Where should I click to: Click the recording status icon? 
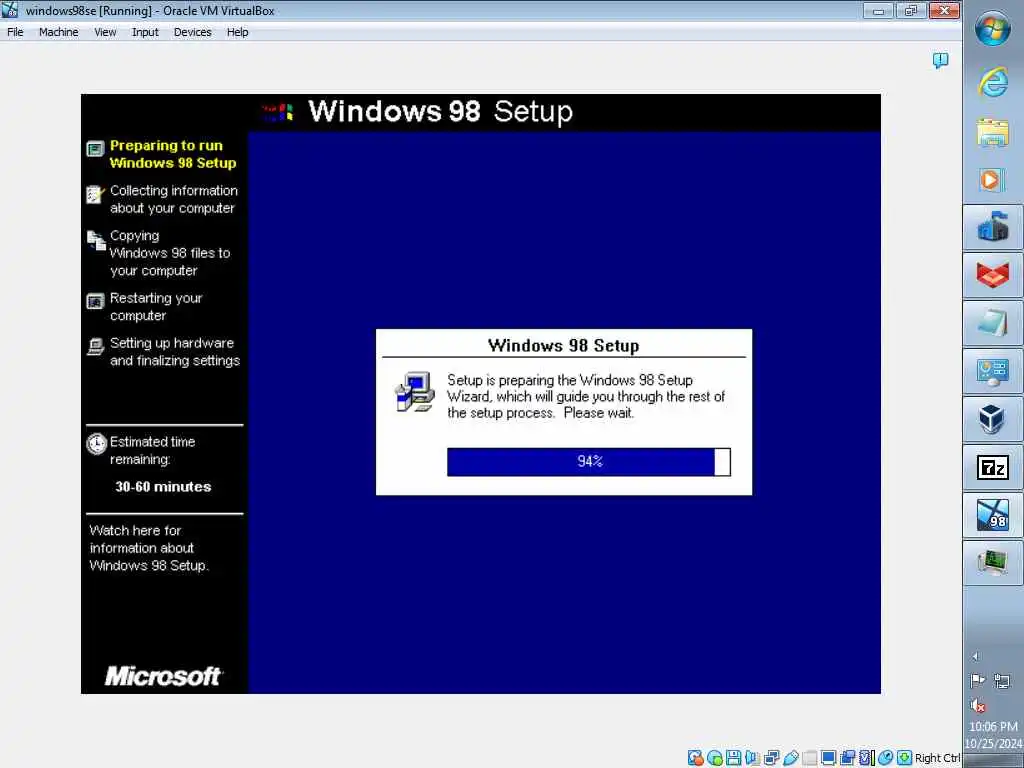[848, 758]
